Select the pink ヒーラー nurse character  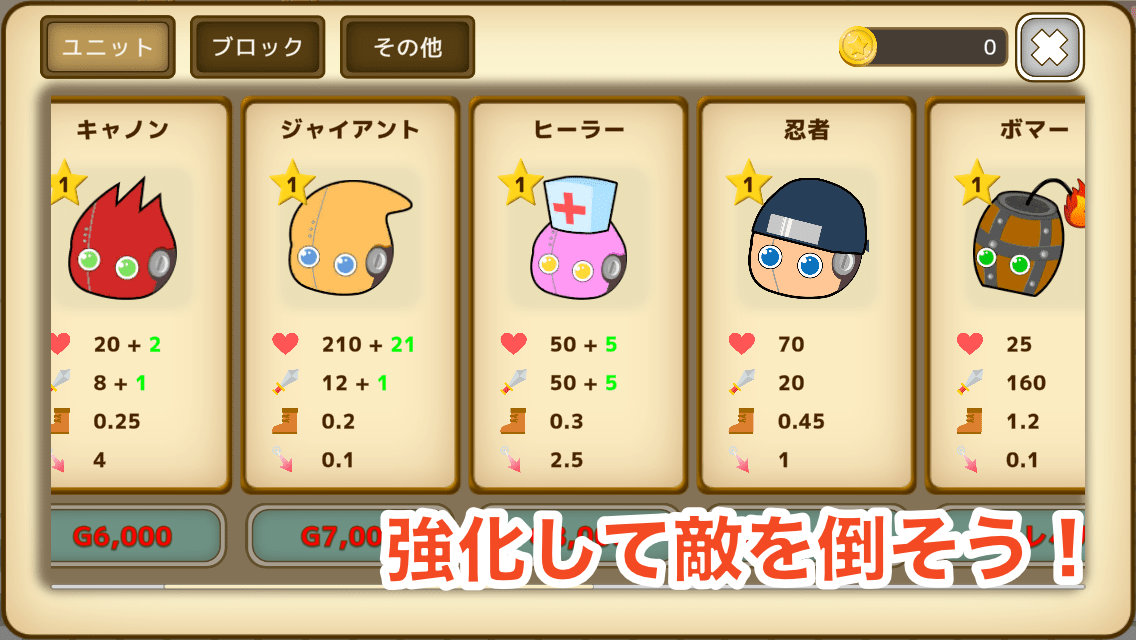tap(578, 238)
